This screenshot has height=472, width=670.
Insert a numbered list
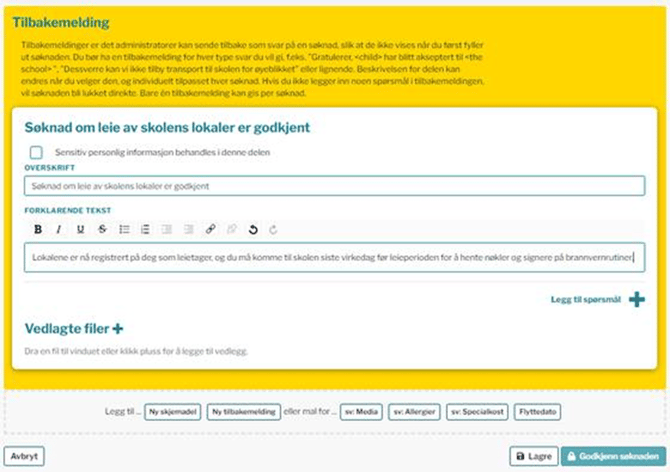[x=145, y=229]
